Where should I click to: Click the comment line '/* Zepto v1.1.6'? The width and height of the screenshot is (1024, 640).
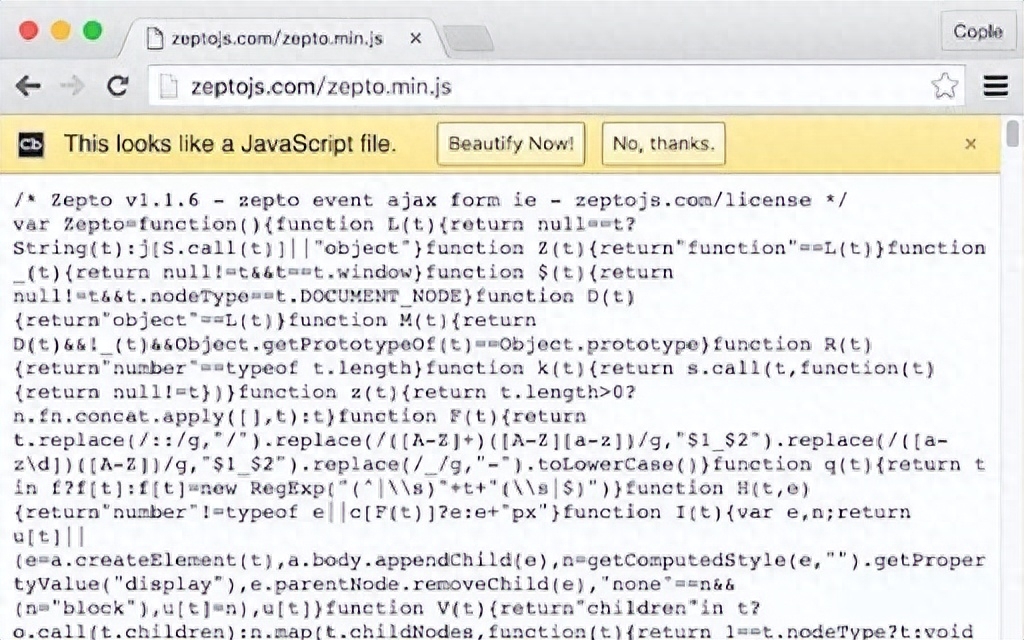point(106,200)
